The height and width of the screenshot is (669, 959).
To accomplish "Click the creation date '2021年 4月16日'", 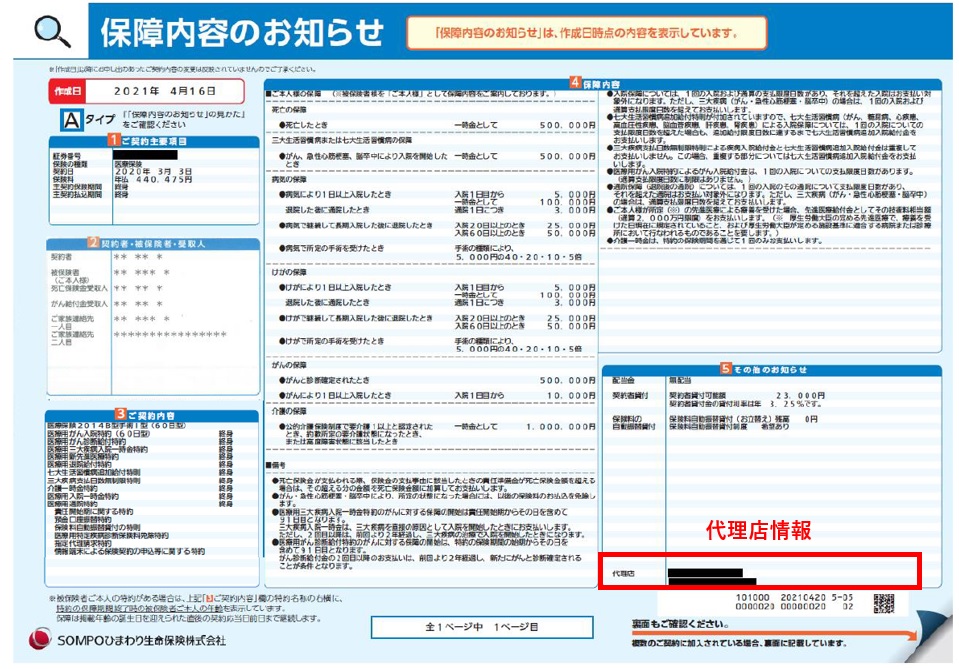I will click(x=165, y=91).
